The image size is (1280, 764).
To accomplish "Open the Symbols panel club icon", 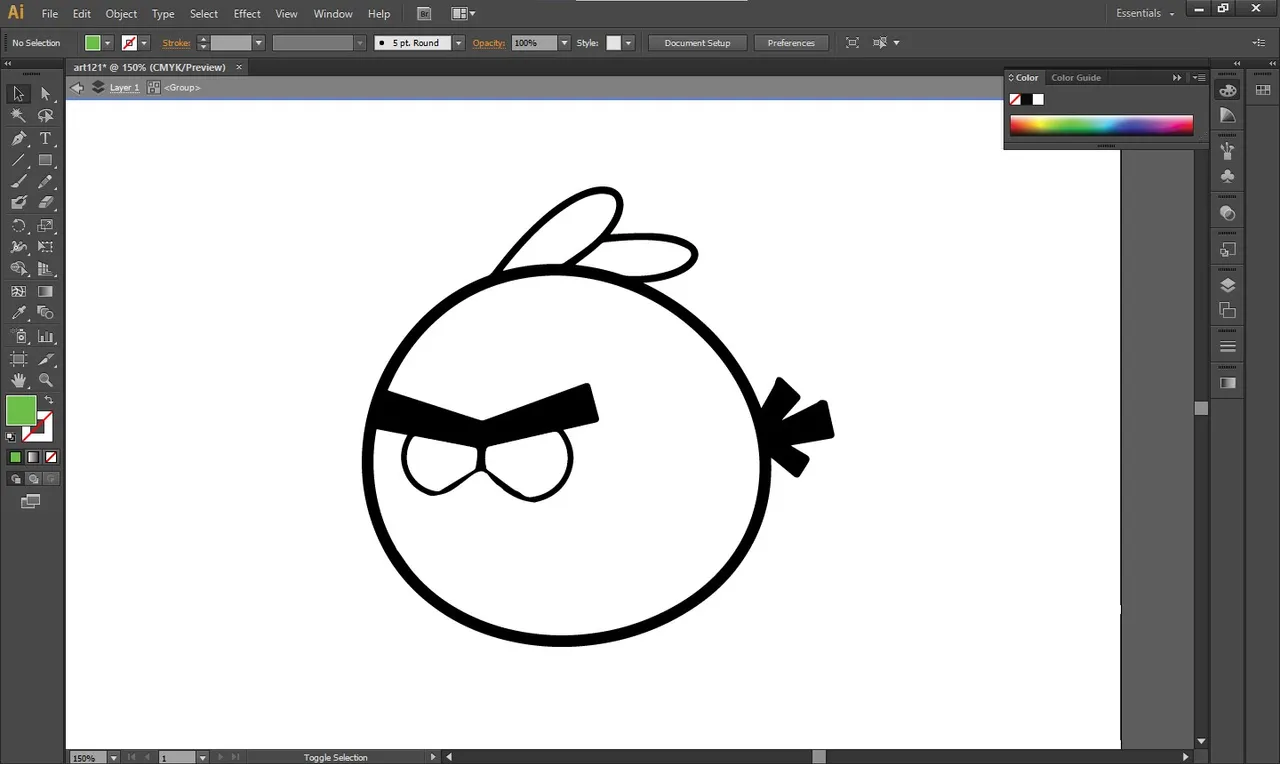I will click(1228, 177).
